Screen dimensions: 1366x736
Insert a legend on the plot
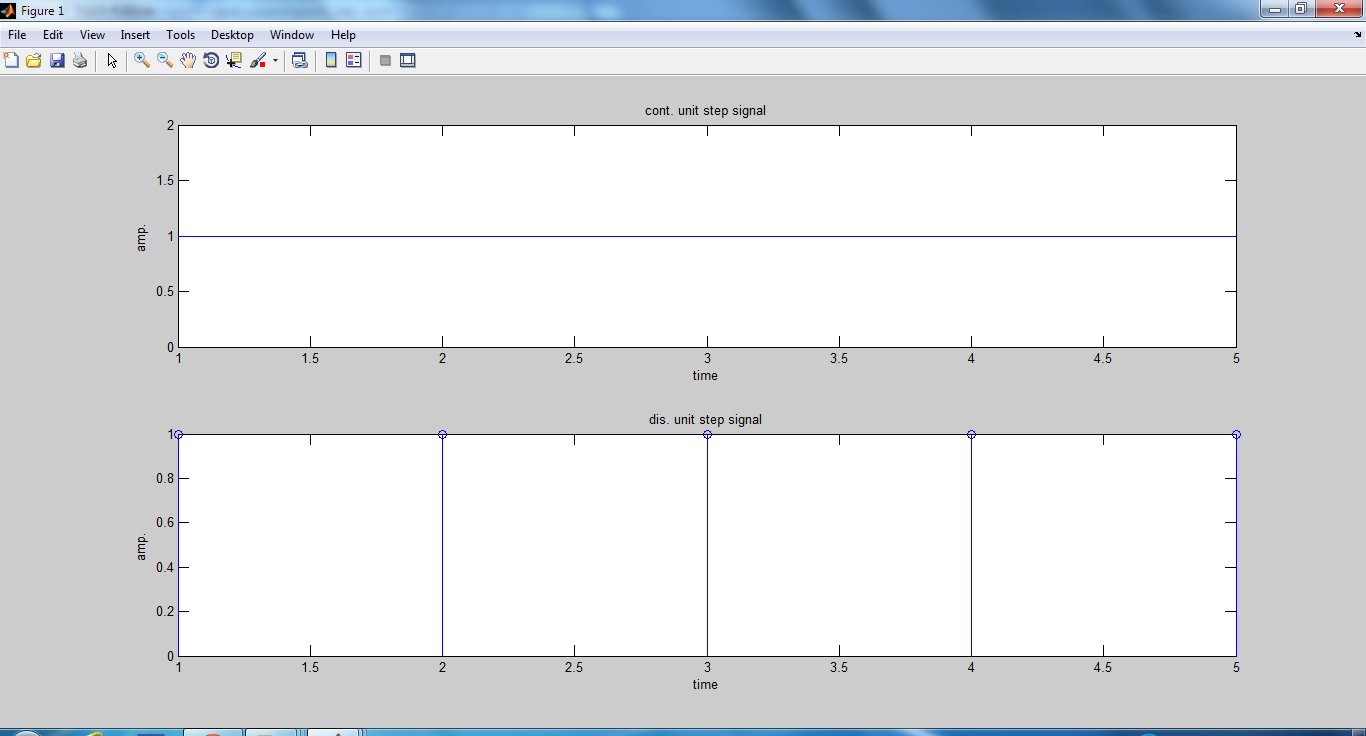click(x=354, y=60)
